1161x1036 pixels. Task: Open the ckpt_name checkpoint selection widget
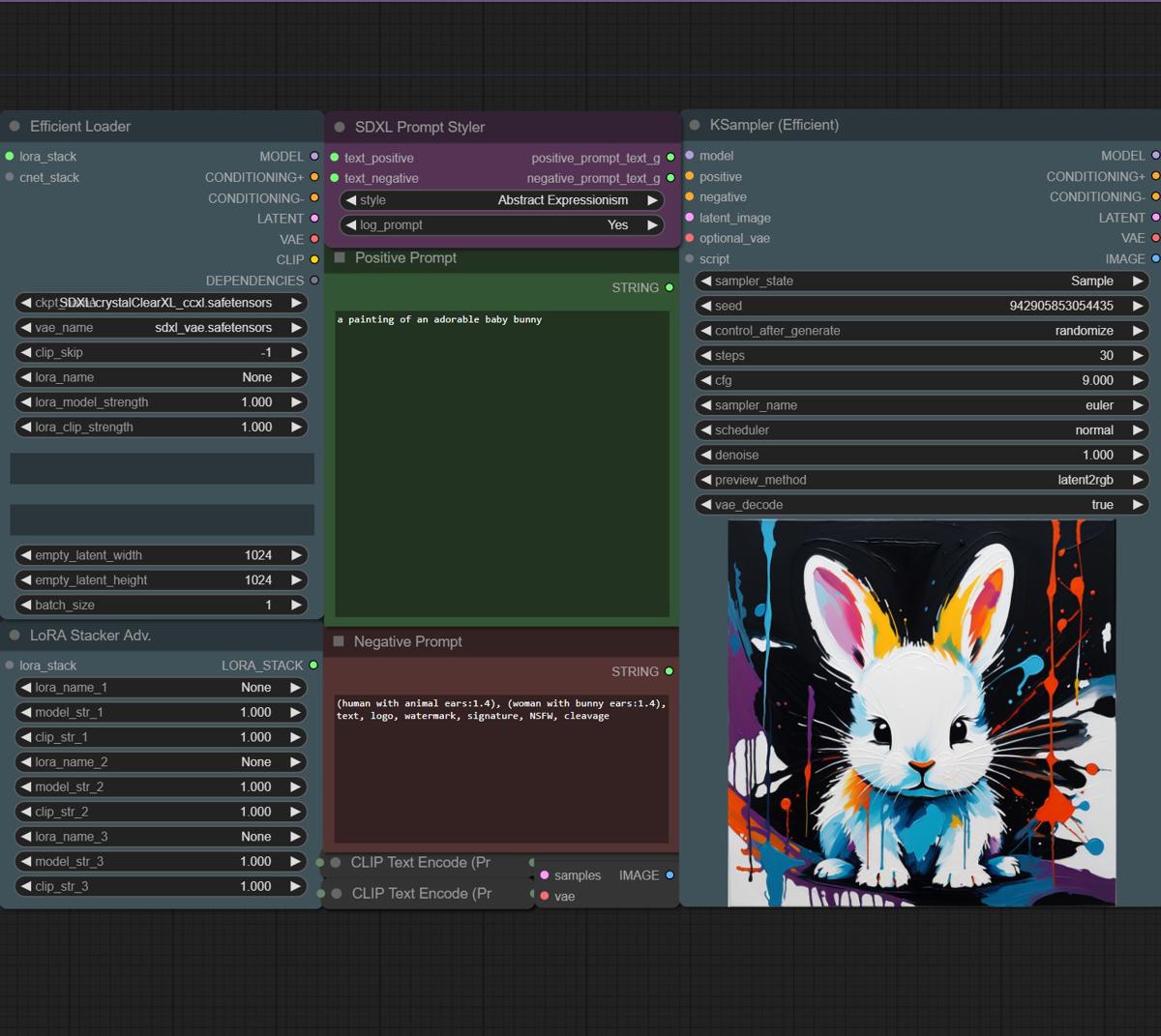(x=161, y=302)
